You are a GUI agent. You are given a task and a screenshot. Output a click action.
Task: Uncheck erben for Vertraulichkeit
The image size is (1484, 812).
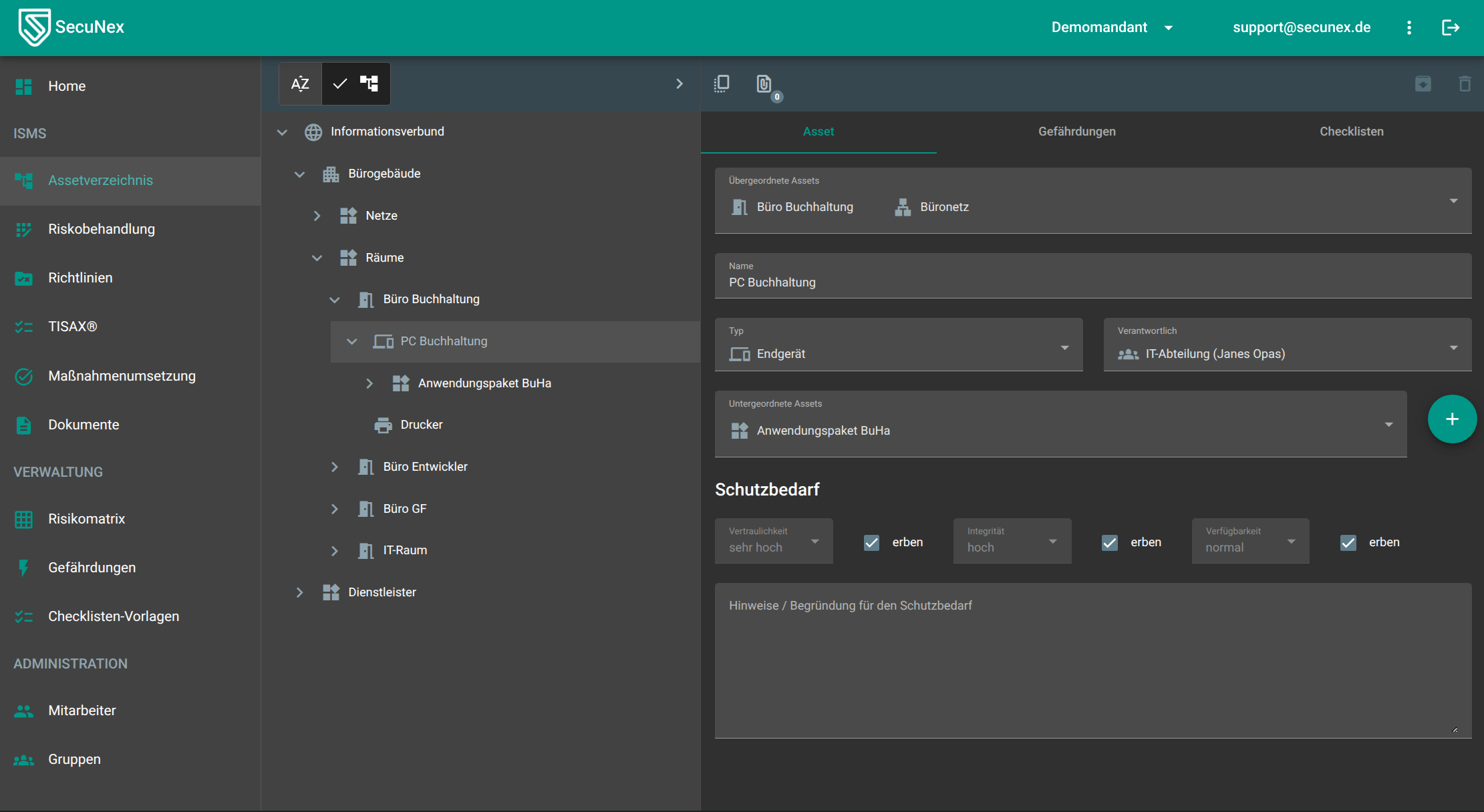tap(871, 542)
